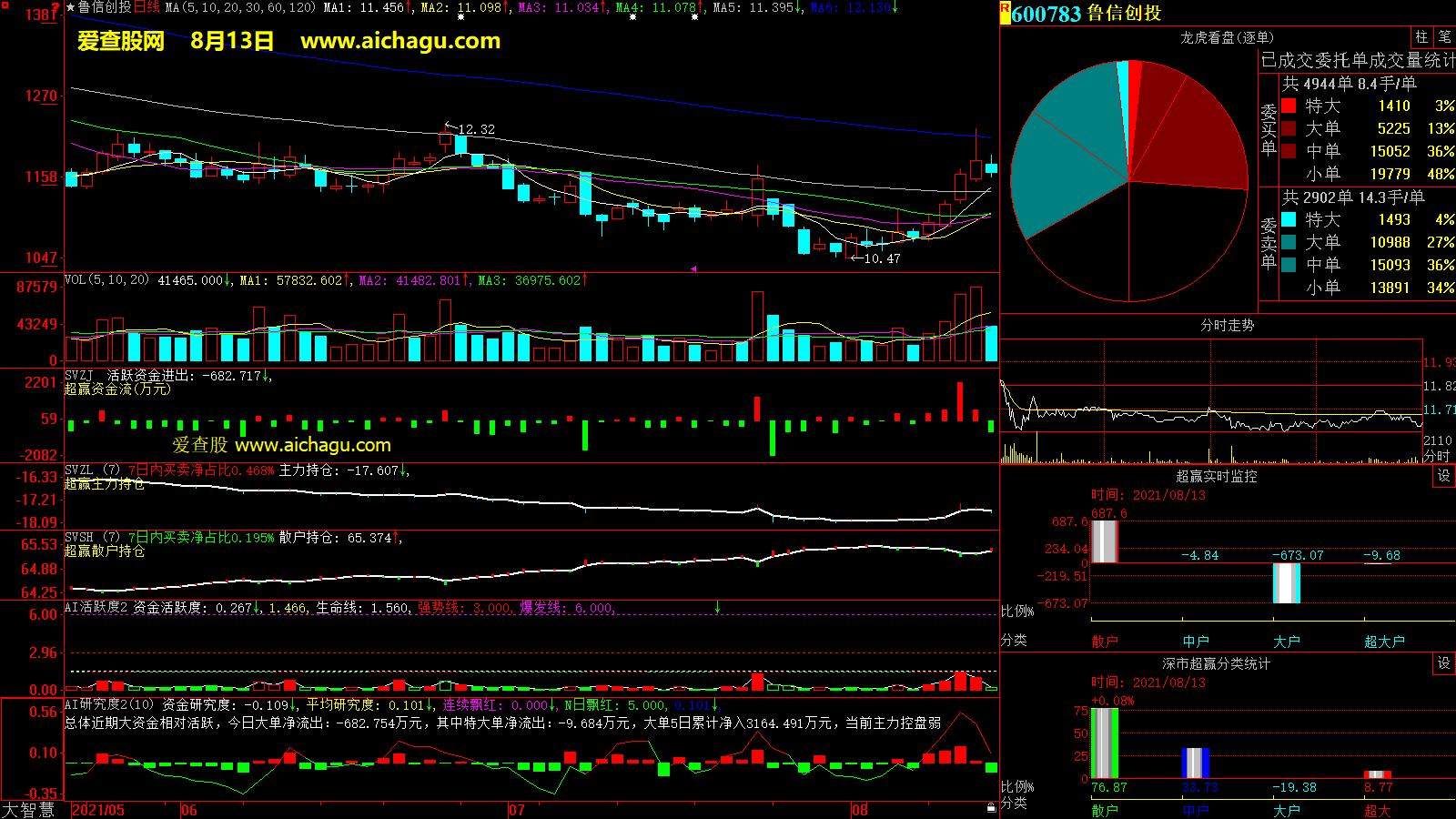This screenshot has height=819, width=1456.
Task: Open 设 settings for 超赢实时监控 panel
Action: click(1443, 476)
